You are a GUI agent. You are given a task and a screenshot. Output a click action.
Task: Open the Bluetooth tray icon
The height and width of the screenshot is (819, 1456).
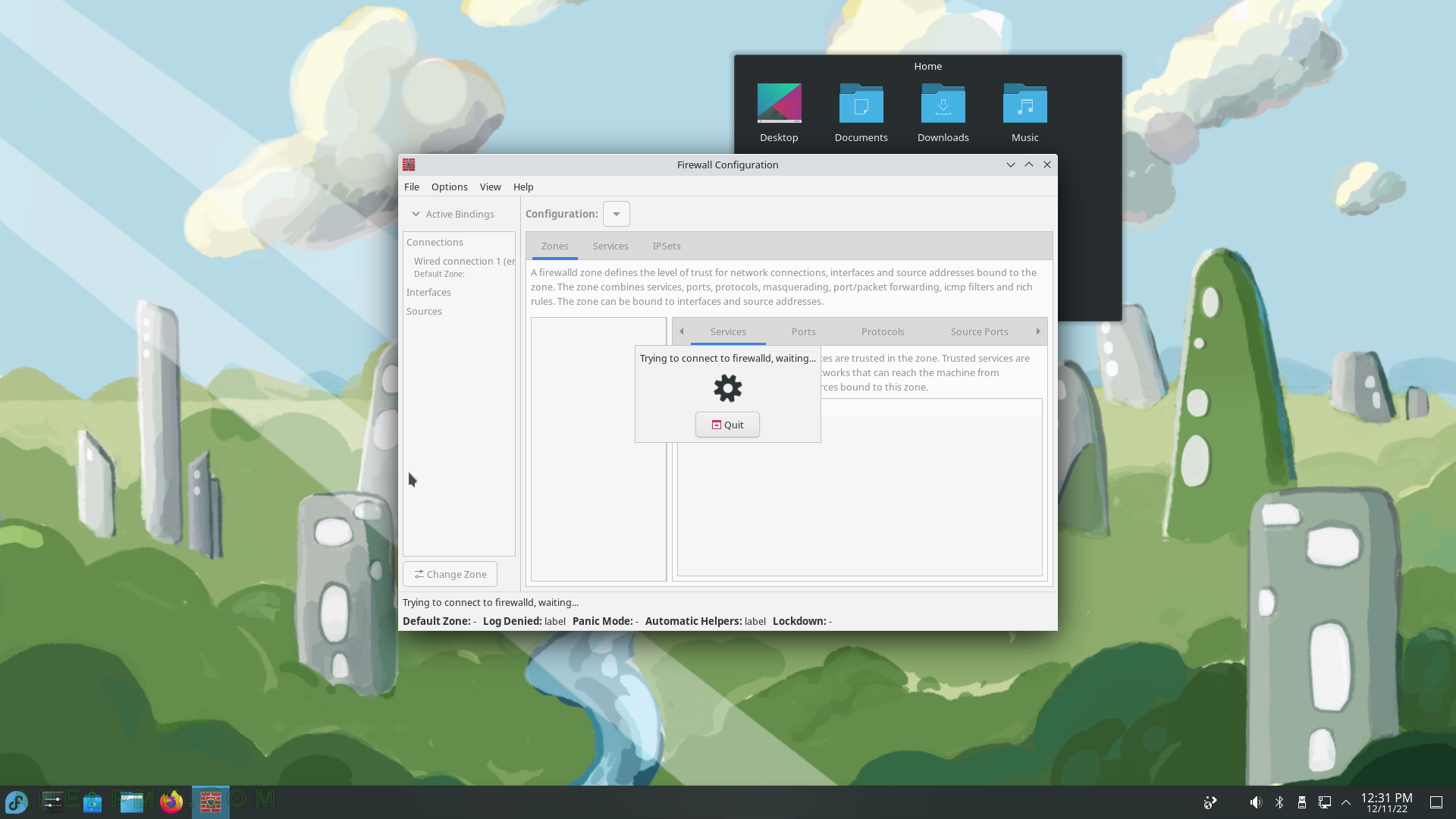pyautogui.click(x=1279, y=802)
